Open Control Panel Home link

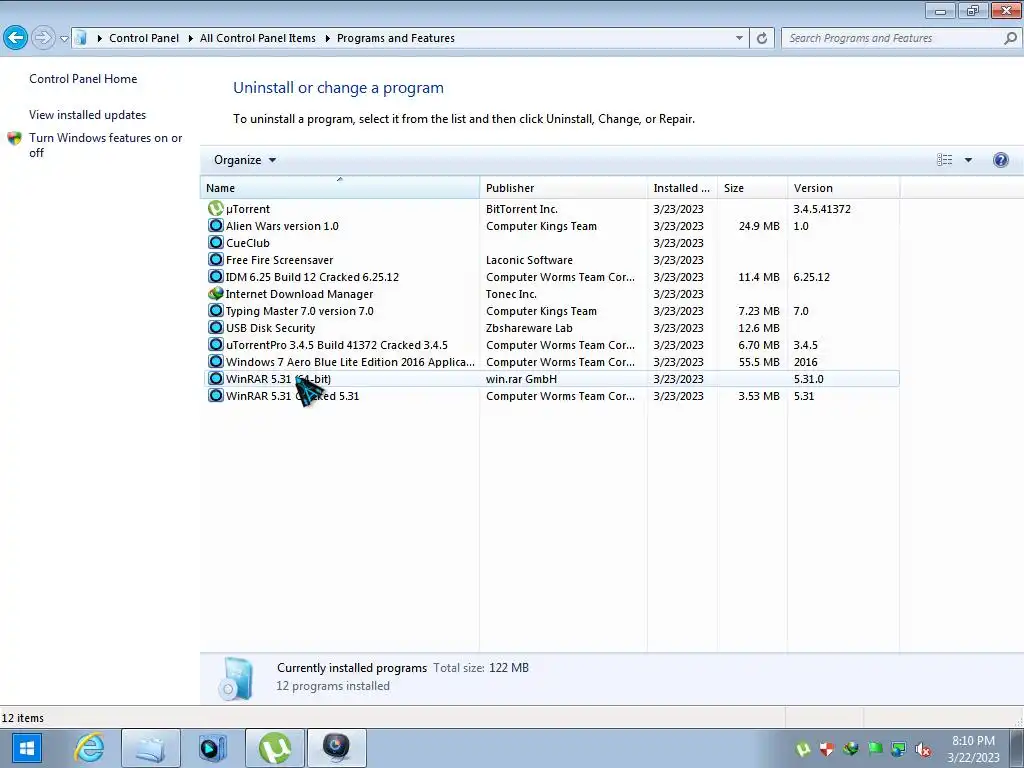point(83,78)
